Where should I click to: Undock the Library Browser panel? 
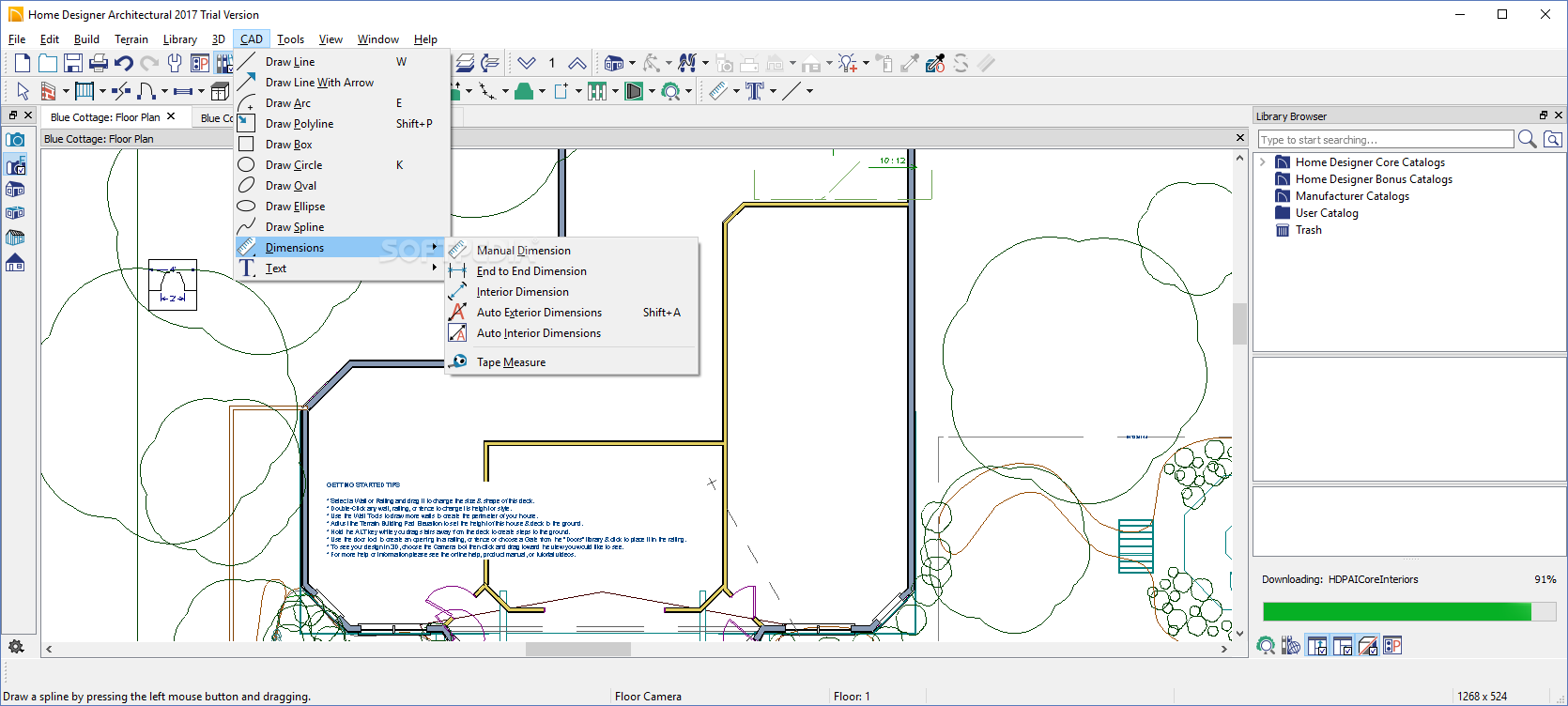[1543, 115]
